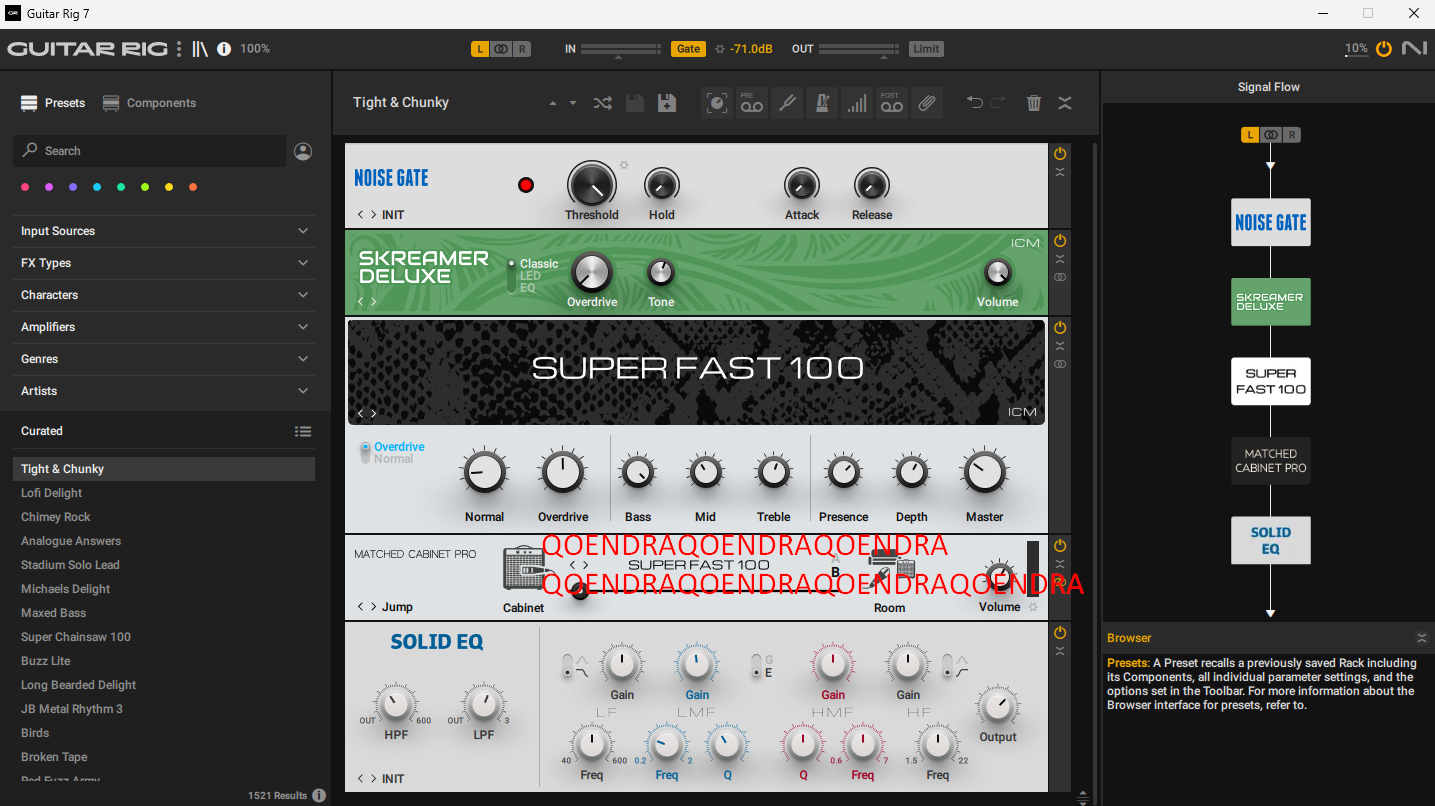Expand the Input Sources filter

pyautogui.click(x=166, y=231)
